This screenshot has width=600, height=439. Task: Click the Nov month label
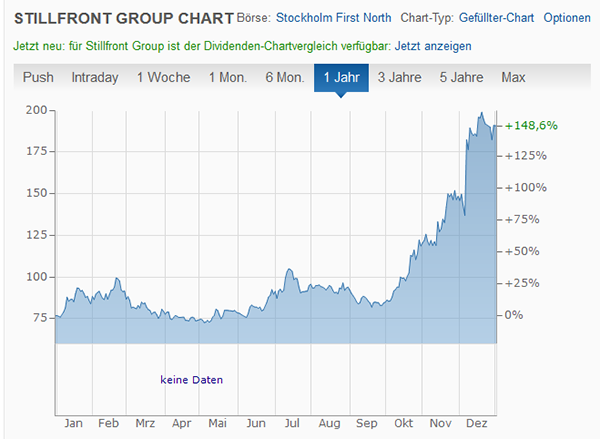pyautogui.click(x=440, y=423)
